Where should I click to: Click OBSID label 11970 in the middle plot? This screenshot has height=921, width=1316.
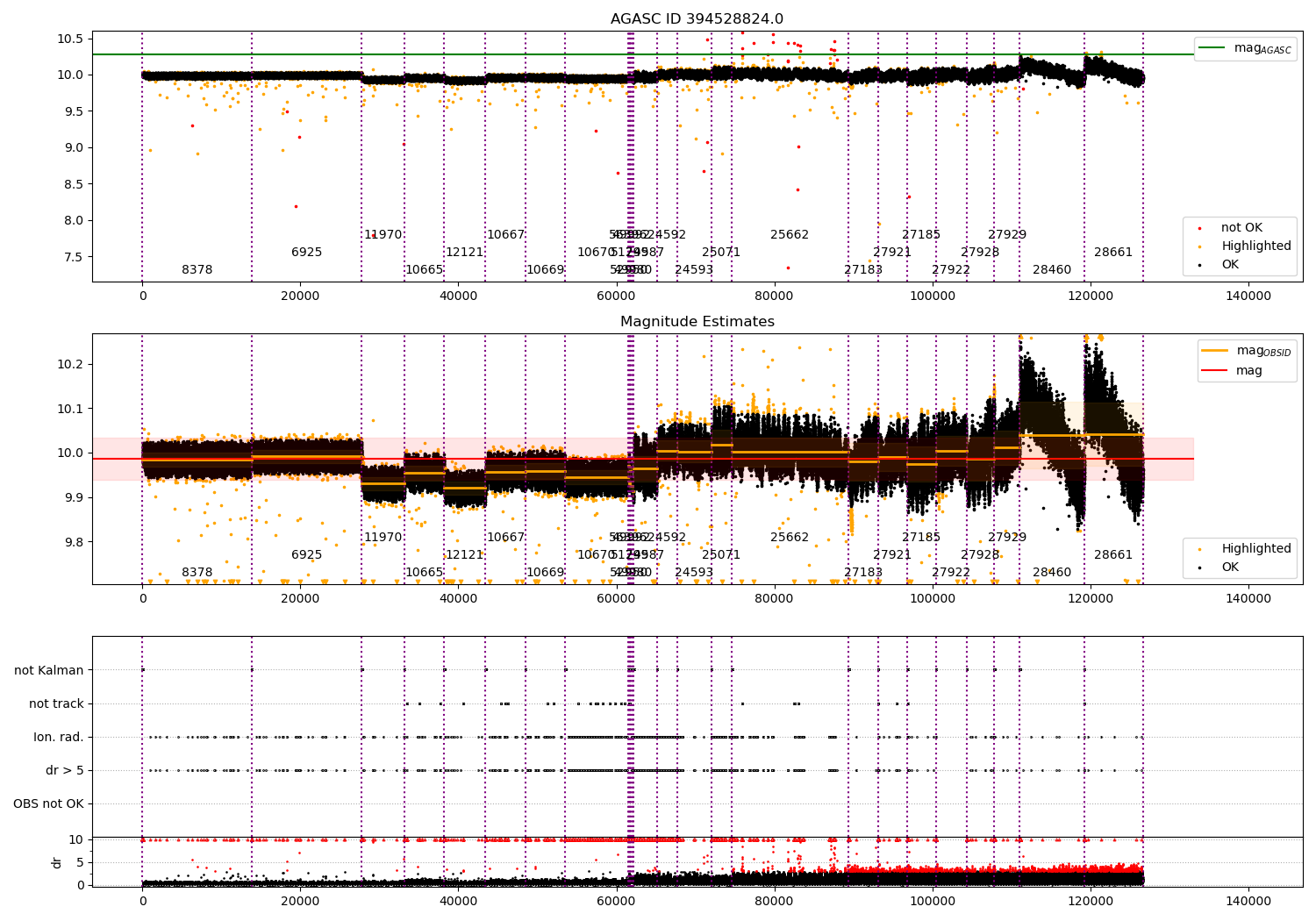[383, 538]
